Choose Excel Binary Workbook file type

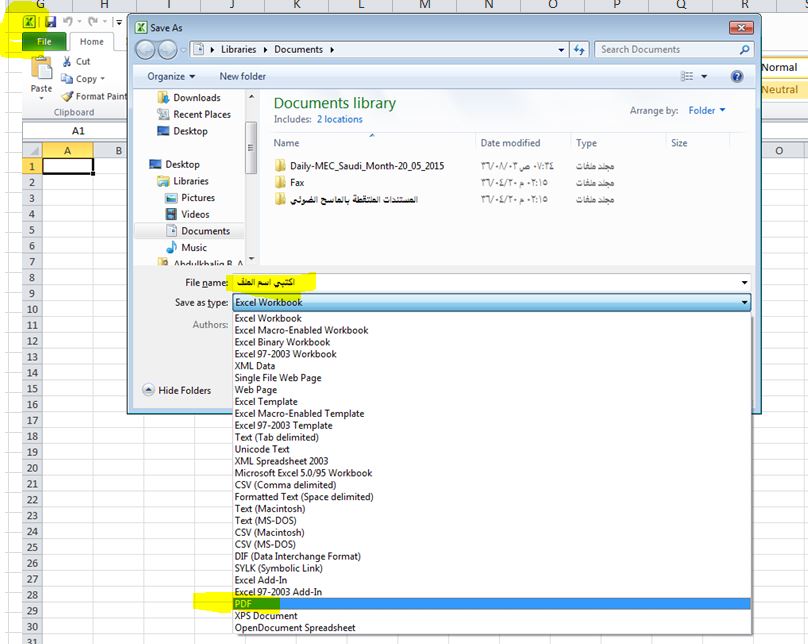click(x=282, y=342)
